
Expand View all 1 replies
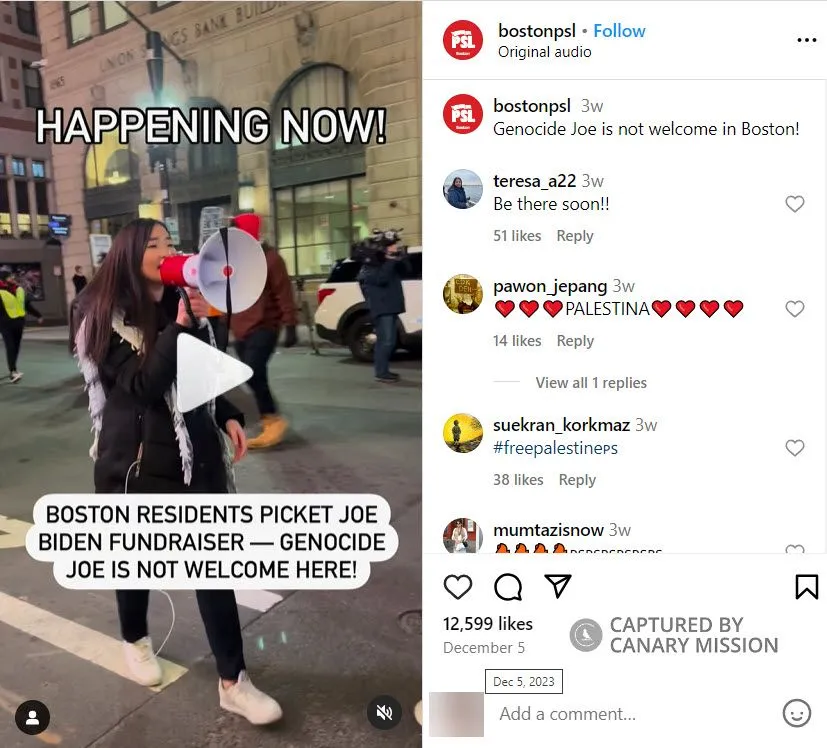pos(591,382)
